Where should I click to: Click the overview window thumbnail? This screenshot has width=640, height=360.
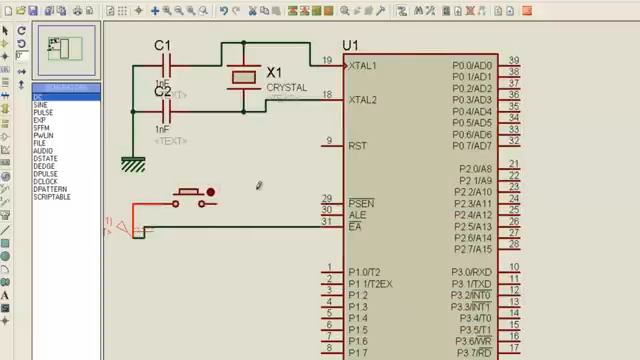click(67, 49)
